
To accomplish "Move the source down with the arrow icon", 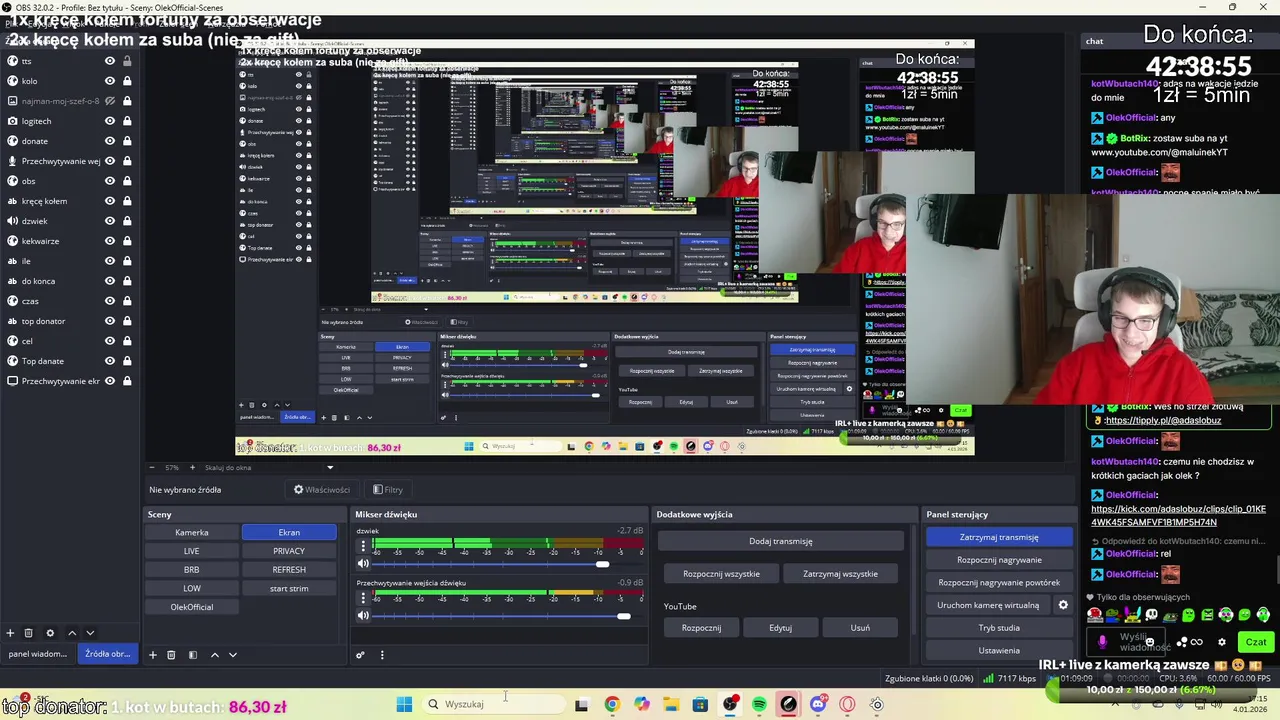I will (x=90, y=633).
